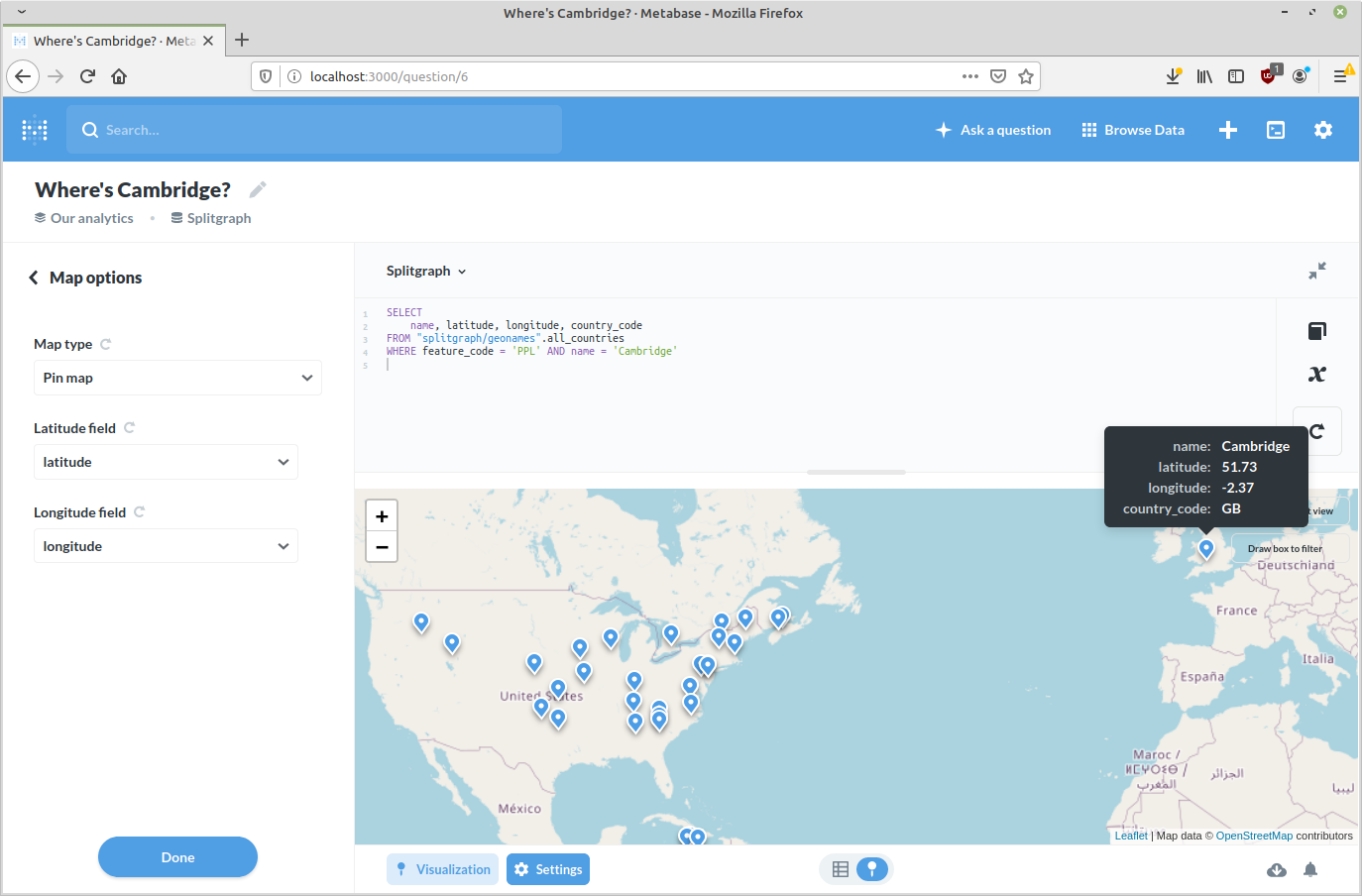Click Ask a question
The height and width of the screenshot is (896, 1362).
[993, 130]
